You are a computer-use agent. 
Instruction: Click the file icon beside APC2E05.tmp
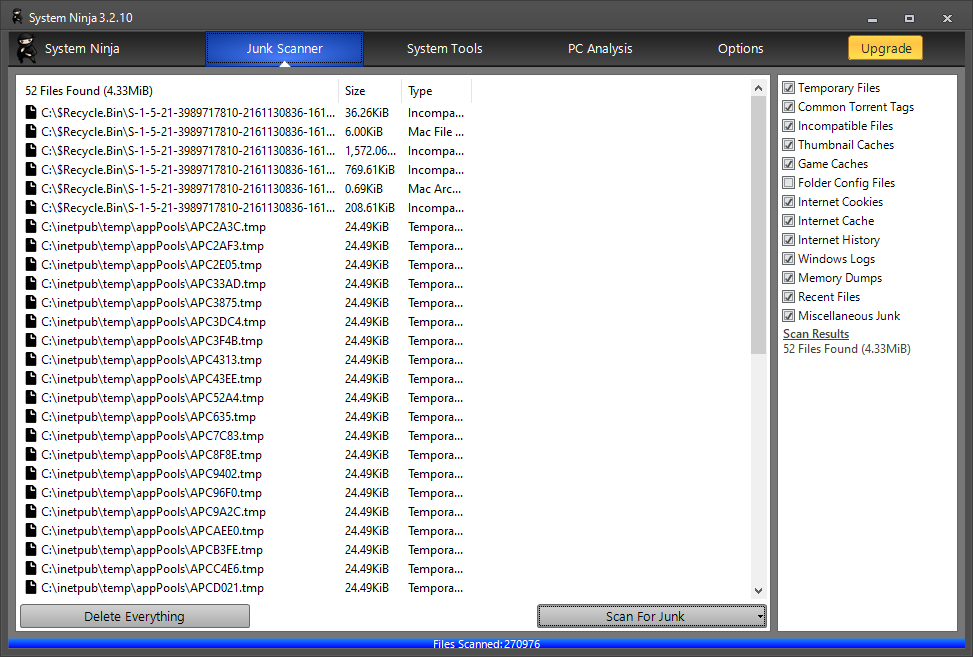click(30, 264)
